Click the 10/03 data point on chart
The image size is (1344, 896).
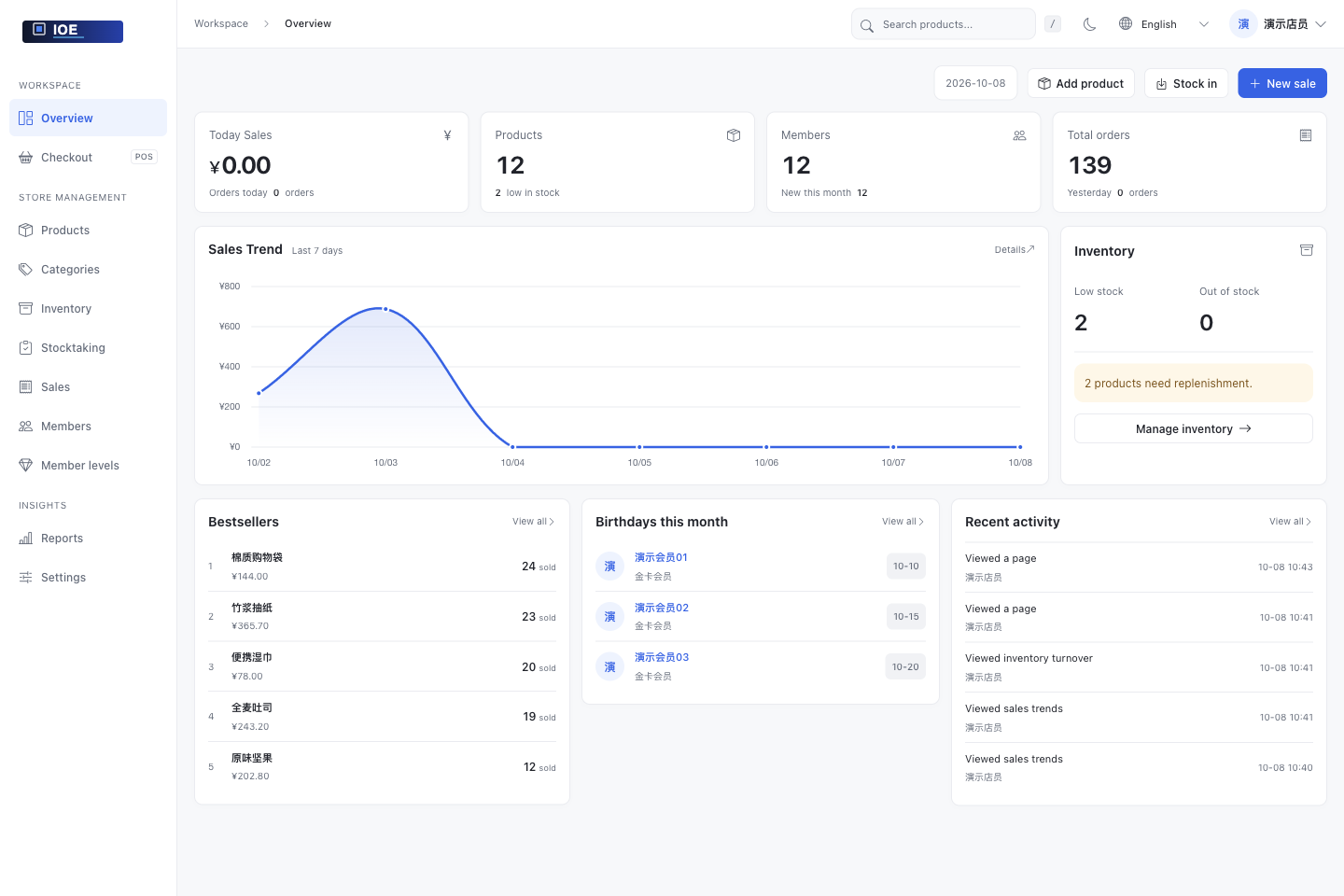coord(385,309)
